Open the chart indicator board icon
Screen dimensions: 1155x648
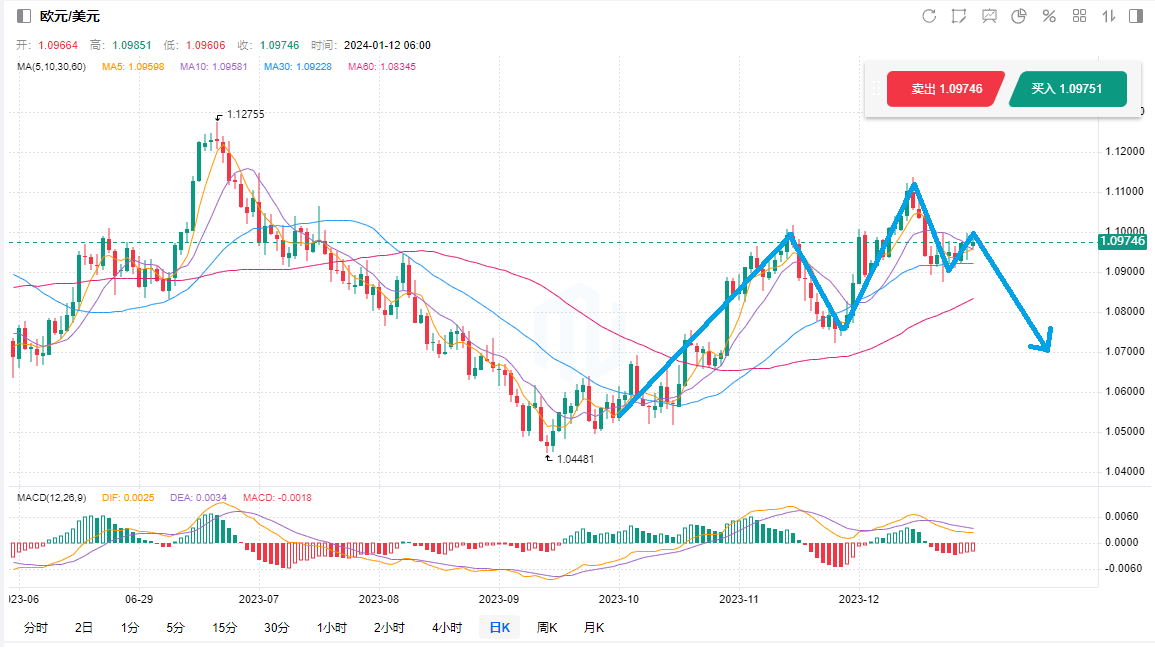pyautogui.click(x=989, y=16)
